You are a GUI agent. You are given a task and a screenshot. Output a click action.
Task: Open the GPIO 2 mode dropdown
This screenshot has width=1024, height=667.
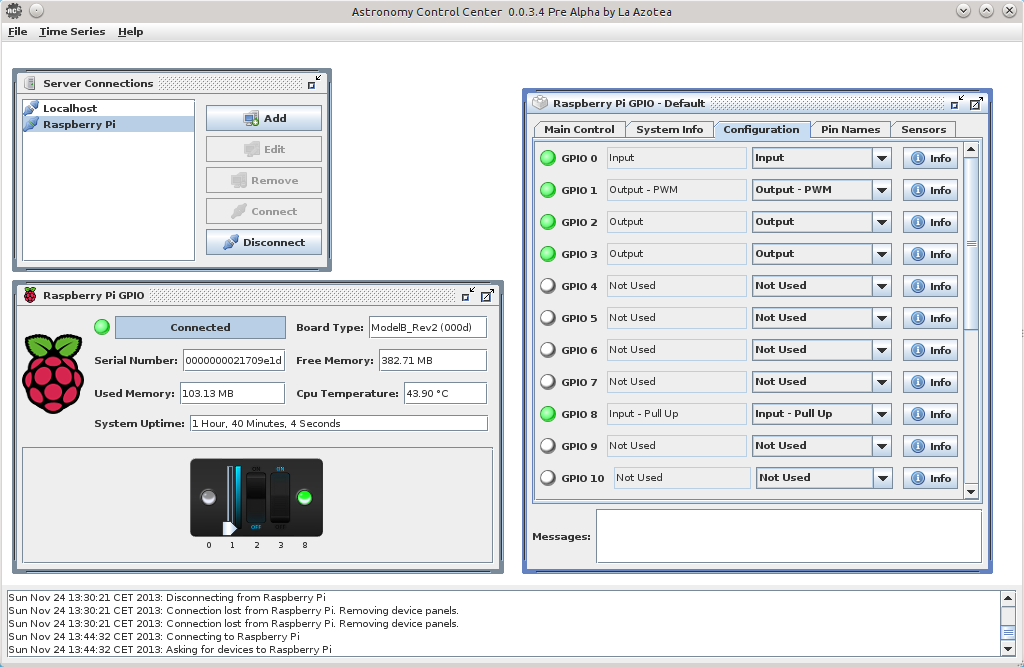882,222
